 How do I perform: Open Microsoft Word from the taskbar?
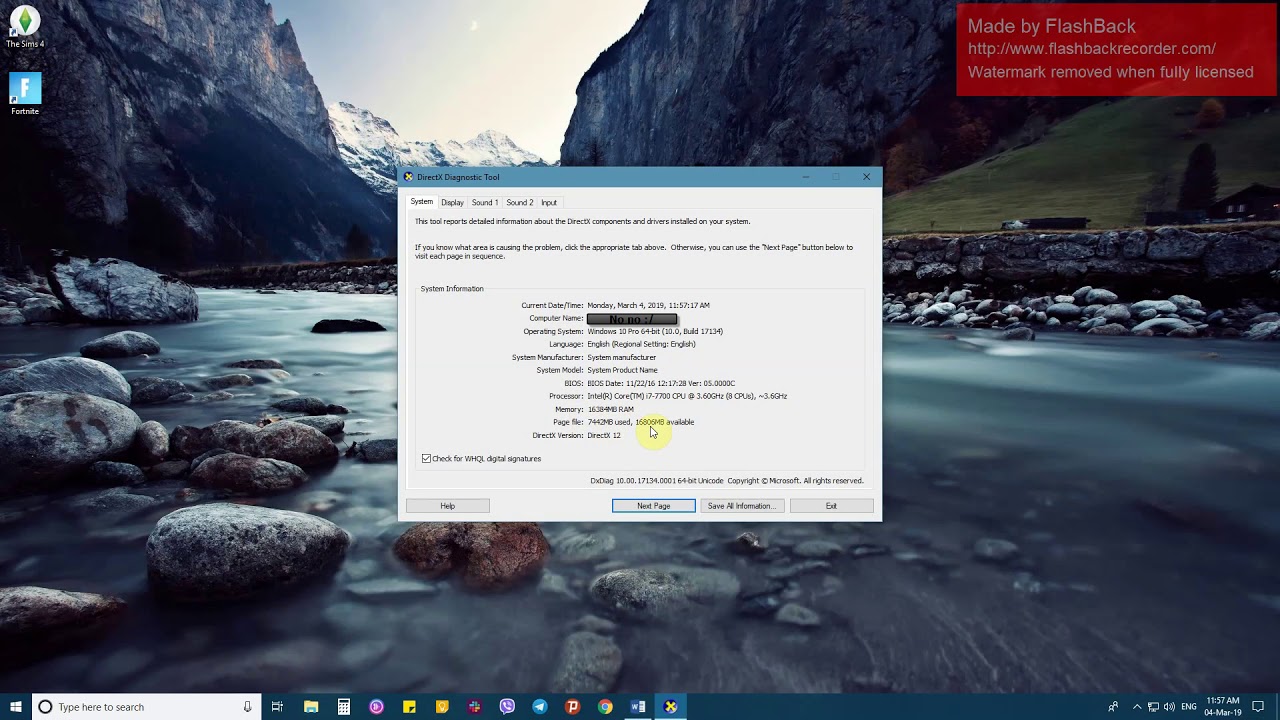tap(638, 707)
